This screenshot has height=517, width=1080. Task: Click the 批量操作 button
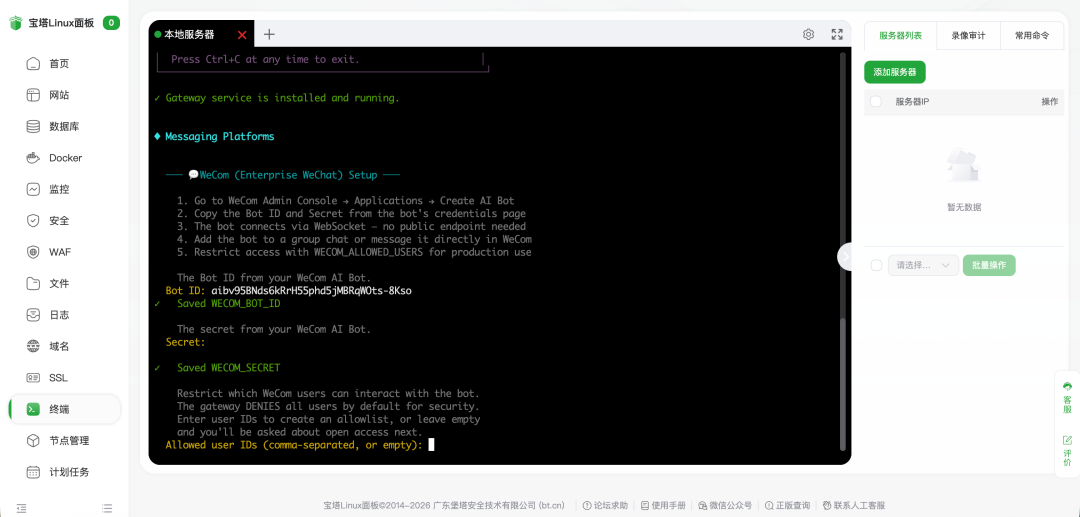click(989, 265)
